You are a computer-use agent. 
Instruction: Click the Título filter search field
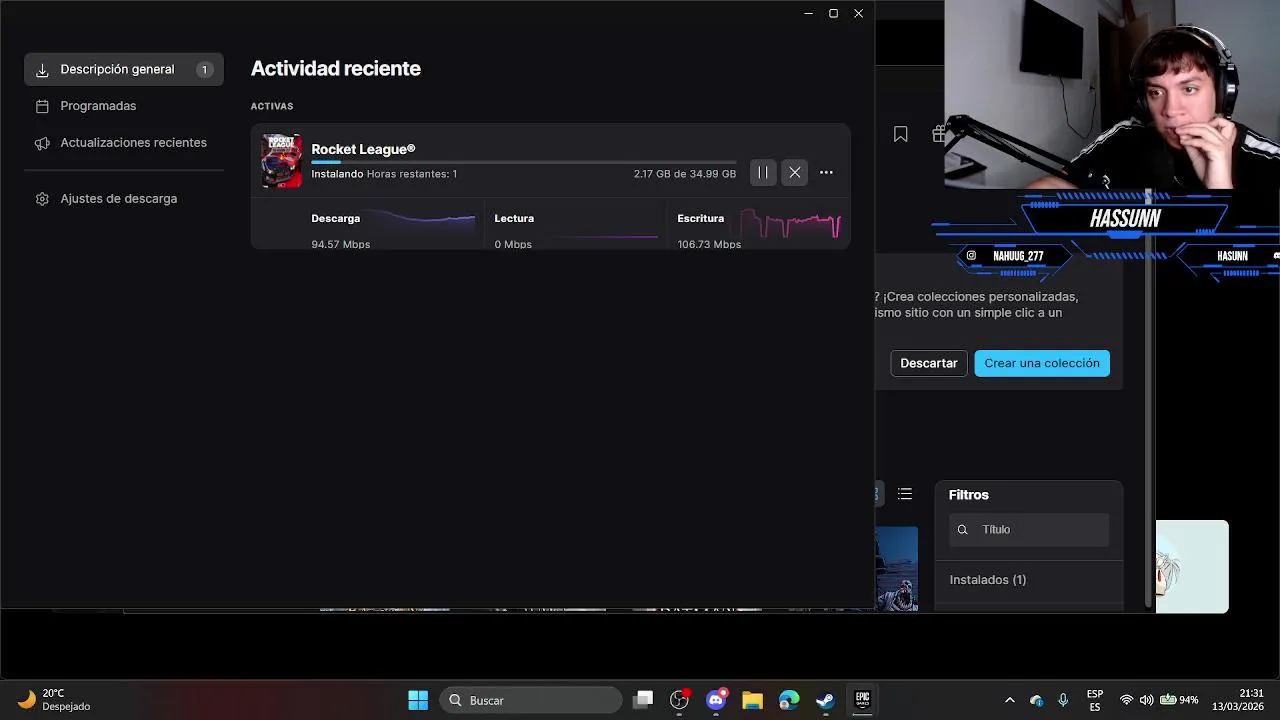[x=1029, y=530]
